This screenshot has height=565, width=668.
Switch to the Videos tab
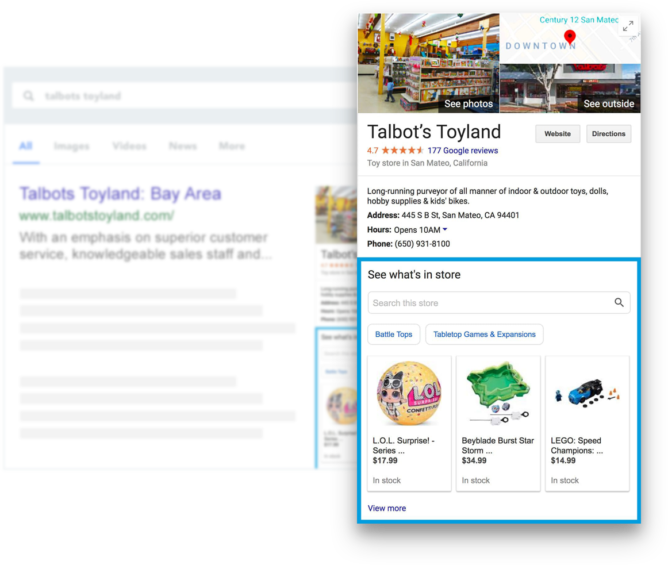(130, 146)
